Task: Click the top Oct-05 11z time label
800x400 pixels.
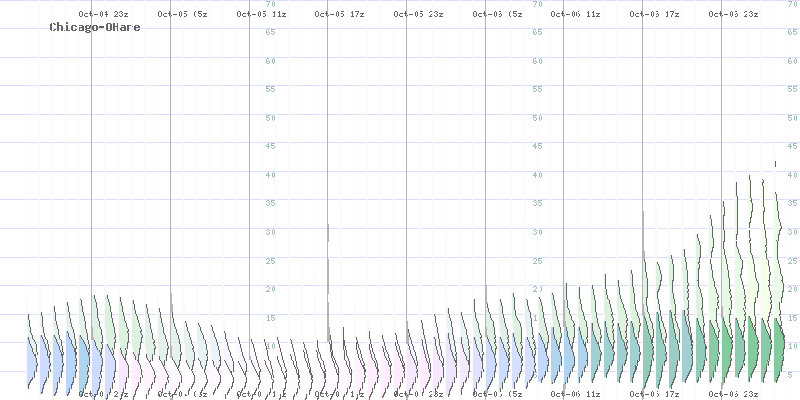Action: point(261,14)
